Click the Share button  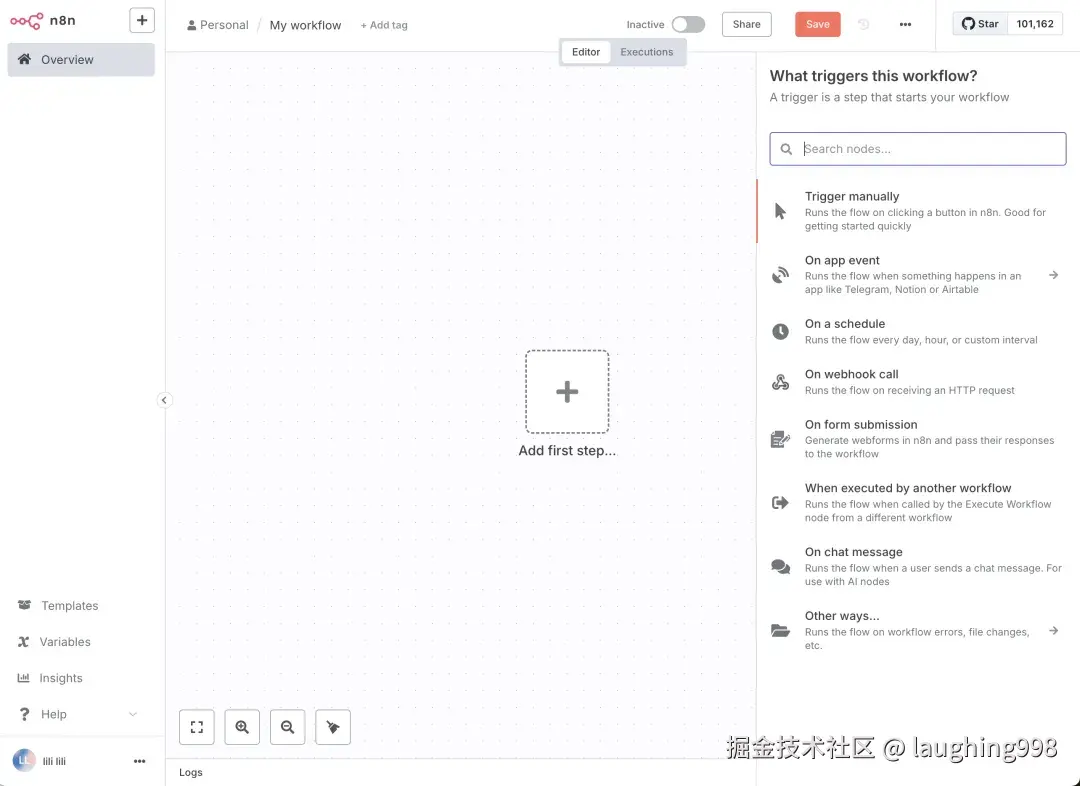pyautogui.click(x=746, y=24)
